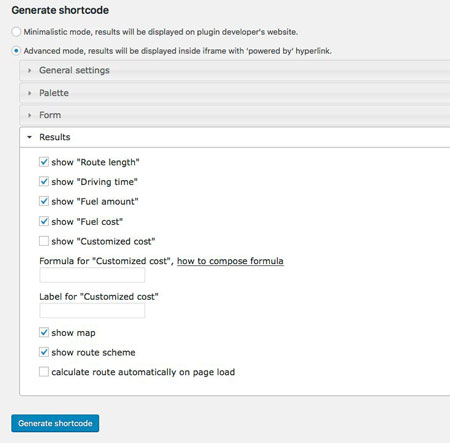Select the Minimalistic mode radio button
This screenshot has width=450, height=443.
(x=16, y=32)
